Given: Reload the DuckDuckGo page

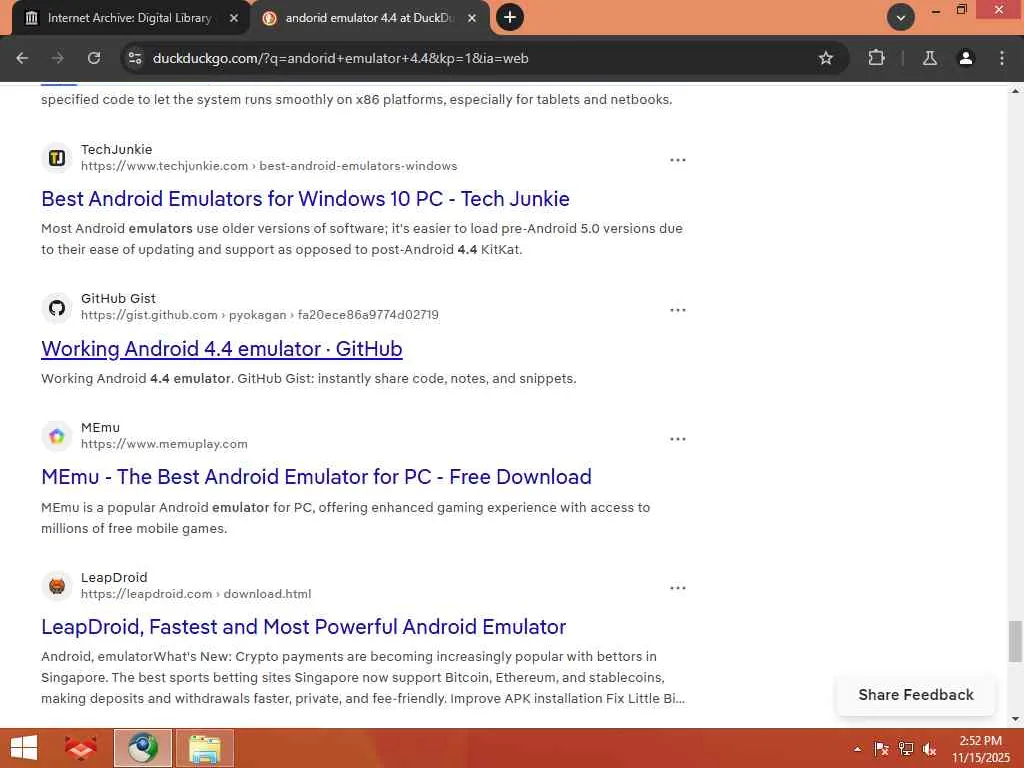Looking at the screenshot, I should pyautogui.click(x=94, y=58).
